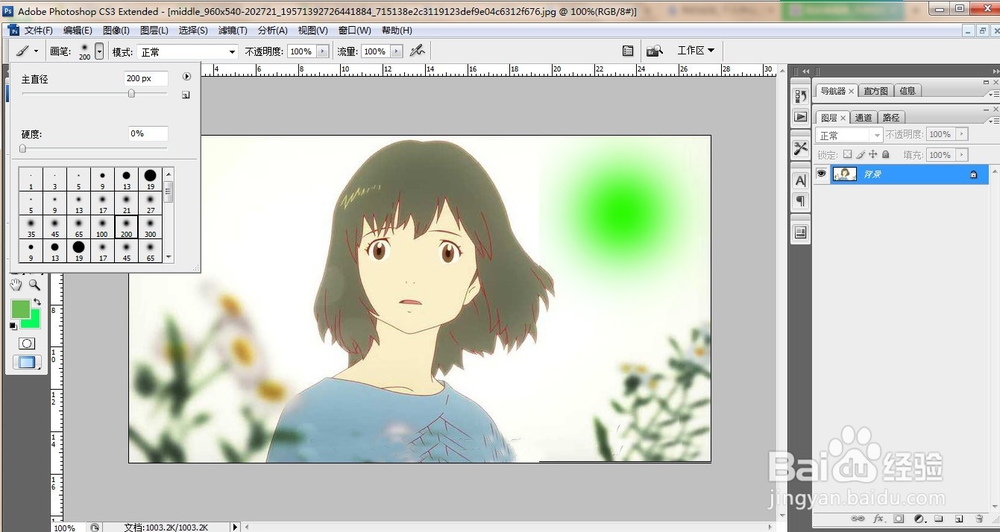Create new fill or adjustment layer

(919, 519)
